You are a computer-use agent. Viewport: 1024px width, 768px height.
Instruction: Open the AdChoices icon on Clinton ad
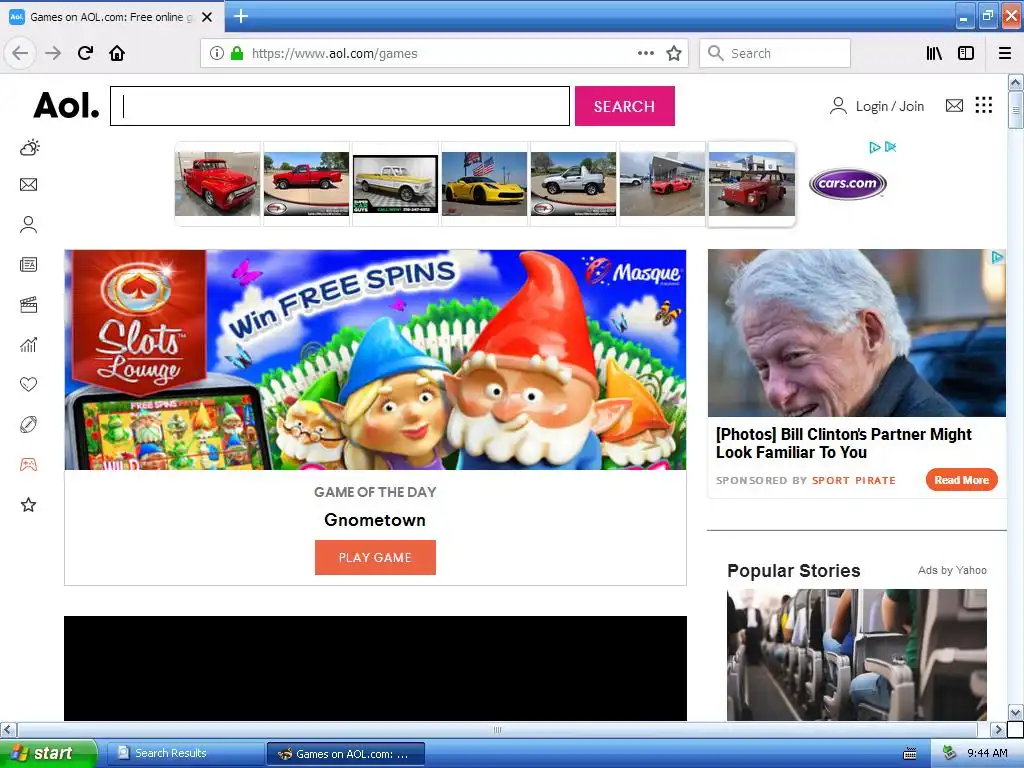(x=998, y=257)
